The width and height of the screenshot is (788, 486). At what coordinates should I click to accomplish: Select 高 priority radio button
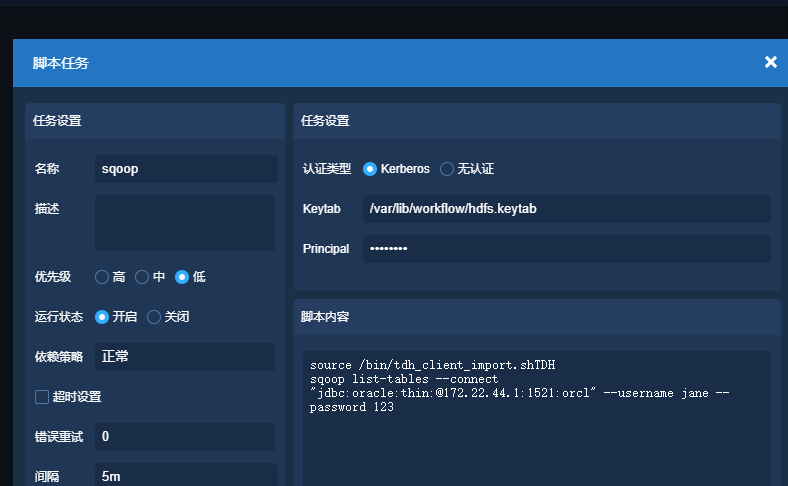(102, 277)
